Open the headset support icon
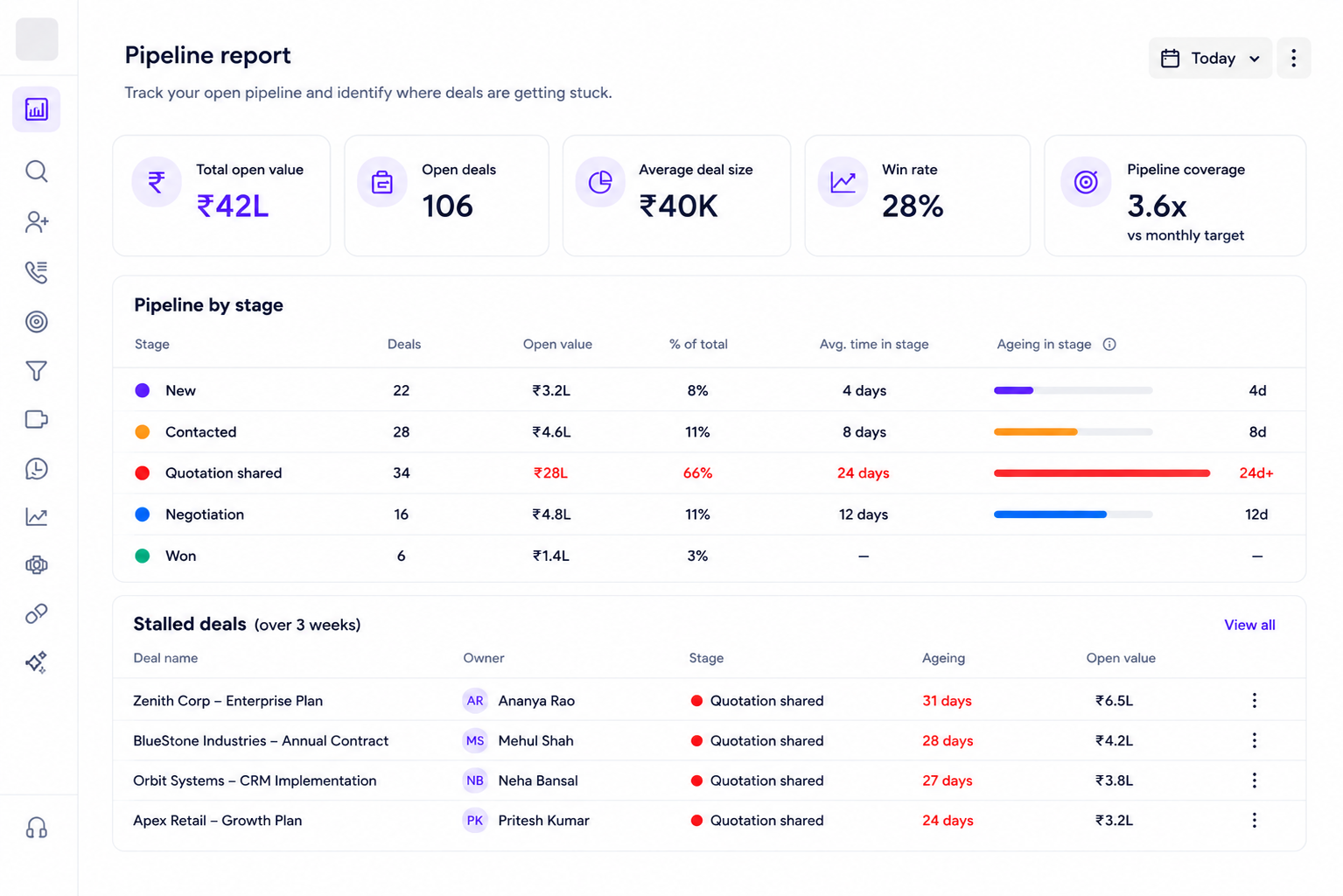This screenshot has height=896, width=1343. [x=37, y=828]
